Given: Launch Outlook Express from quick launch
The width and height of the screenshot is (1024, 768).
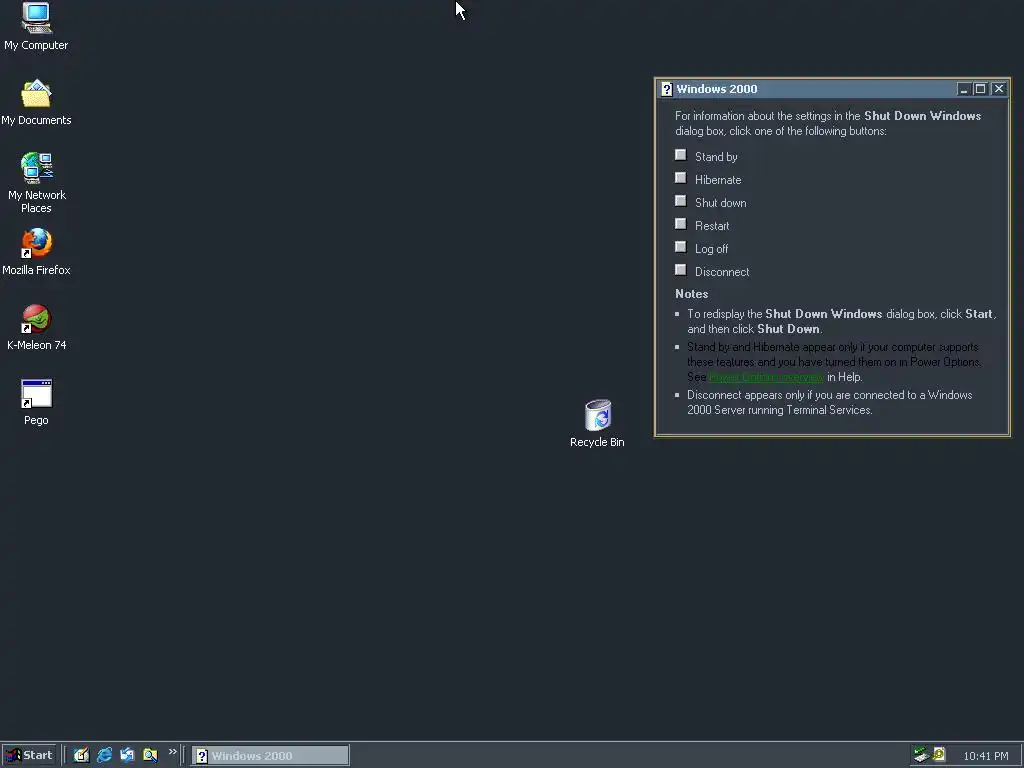Looking at the screenshot, I should coord(127,755).
